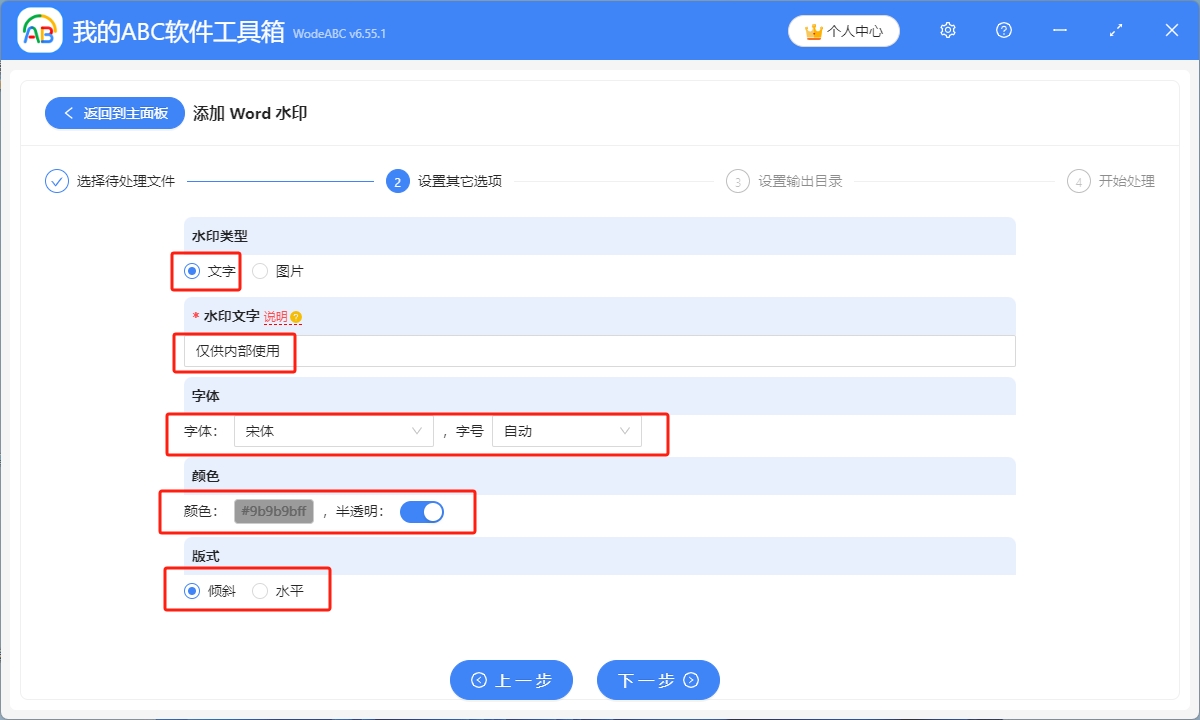Toggle off the 半透明 switch
The image size is (1200, 720).
[423, 511]
